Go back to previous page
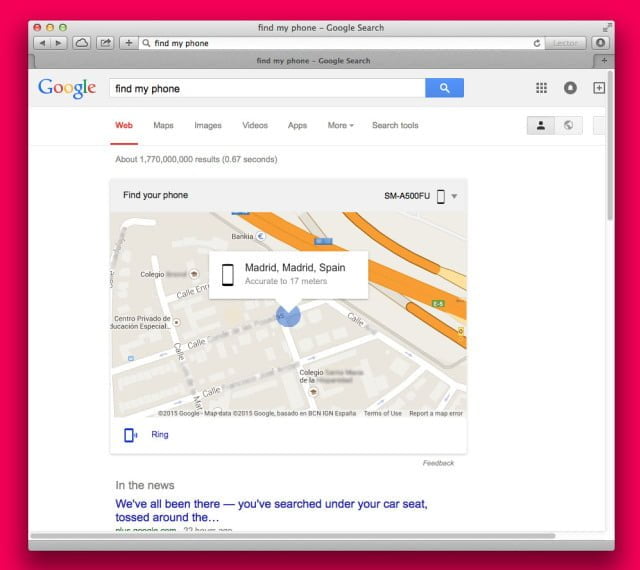Screen dimensions: 640x570 click(42, 43)
